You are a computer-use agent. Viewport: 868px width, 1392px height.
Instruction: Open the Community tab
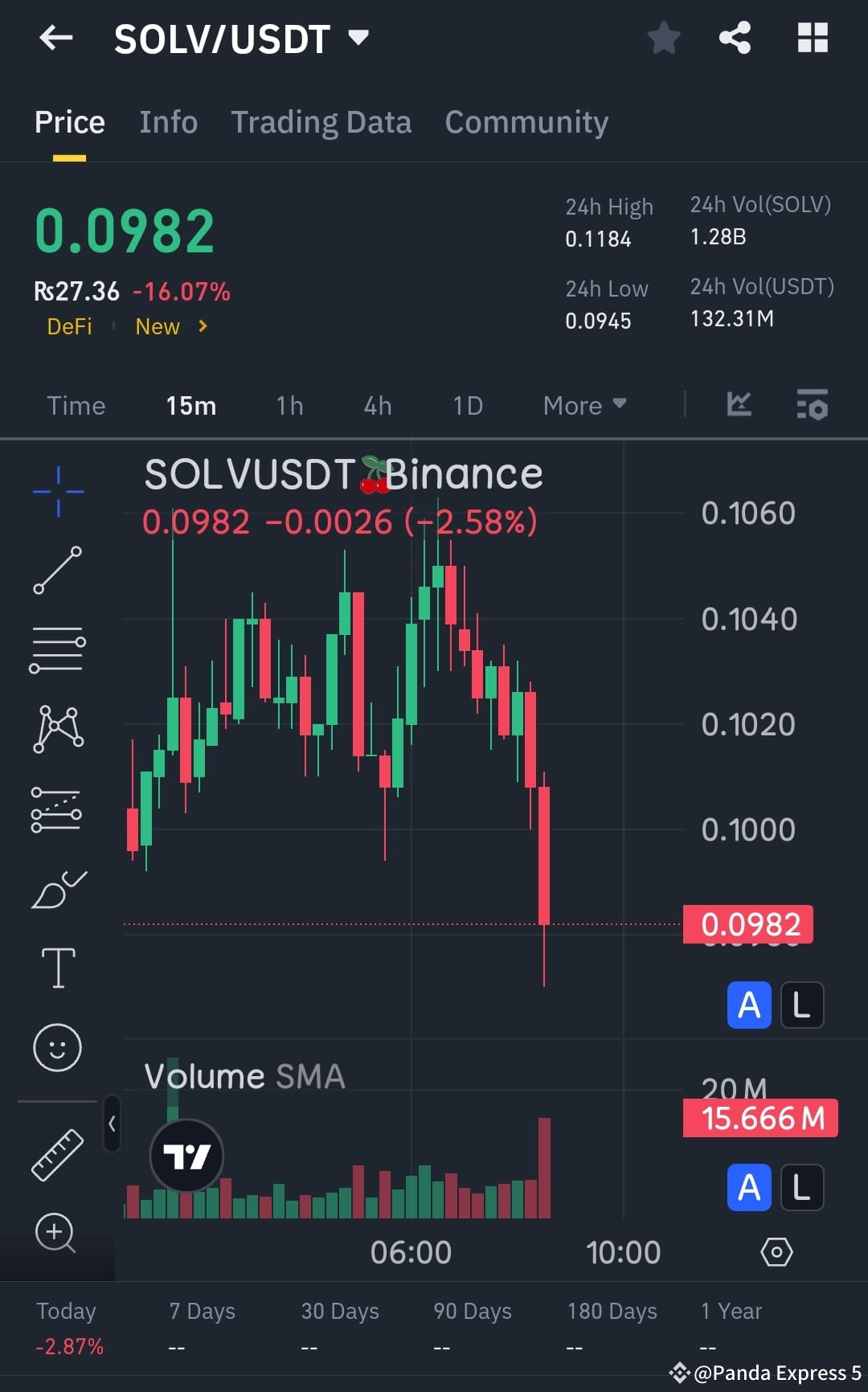(526, 121)
